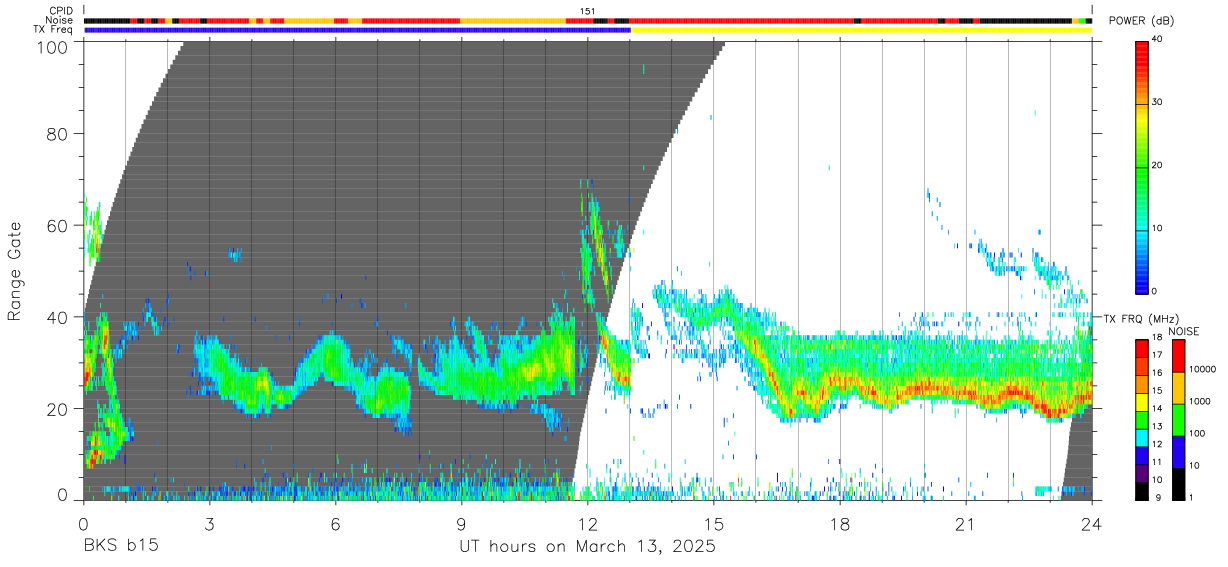Click x-axis tick label '15'
The width and height of the screenshot is (1228, 567).
click(x=713, y=525)
